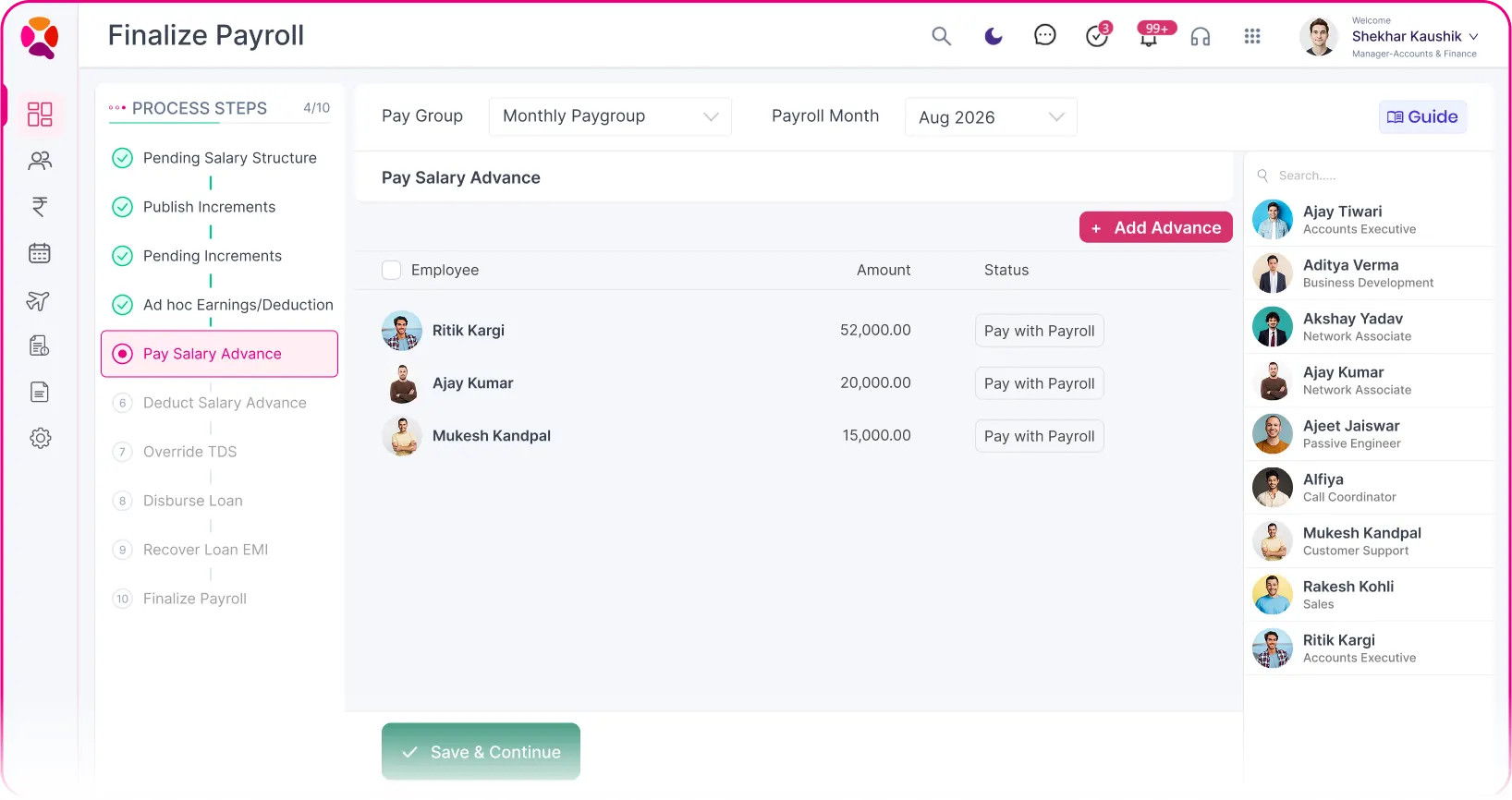The width and height of the screenshot is (1512, 800).
Task: Select Aditya Verma in employee list
Action: coord(1369,273)
